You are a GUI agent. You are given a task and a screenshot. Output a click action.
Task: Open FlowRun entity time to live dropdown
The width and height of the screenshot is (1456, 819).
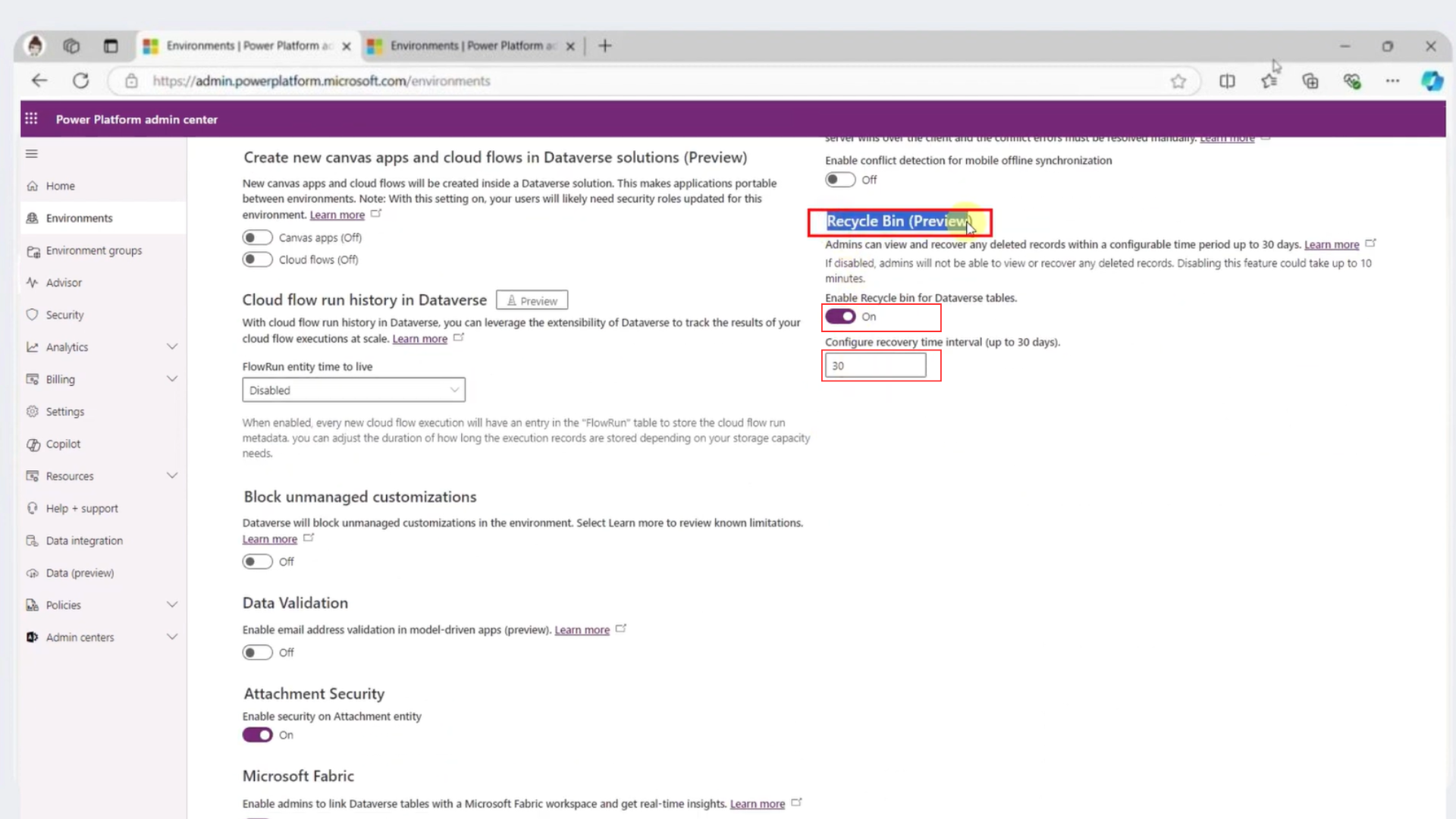click(x=353, y=390)
